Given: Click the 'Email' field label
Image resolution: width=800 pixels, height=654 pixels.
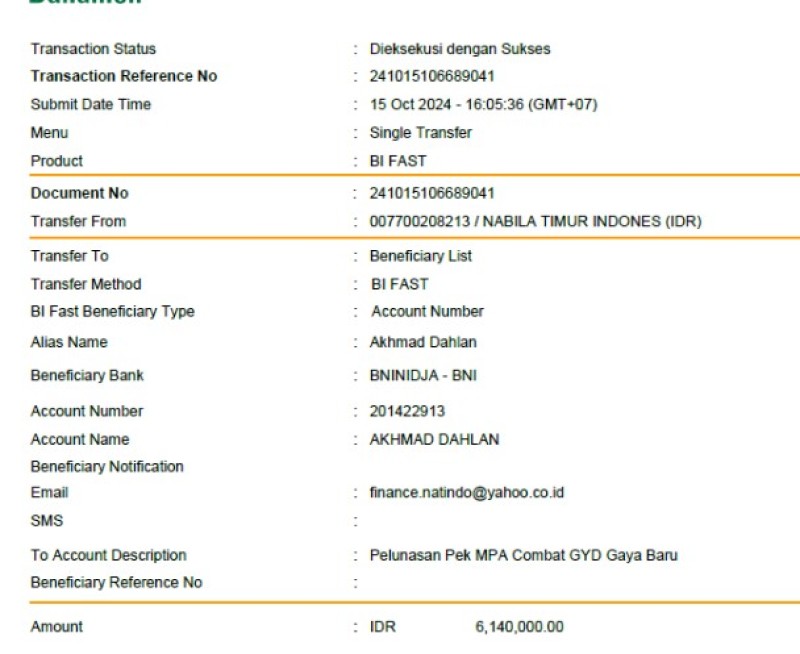Looking at the screenshot, I should (49, 492).
